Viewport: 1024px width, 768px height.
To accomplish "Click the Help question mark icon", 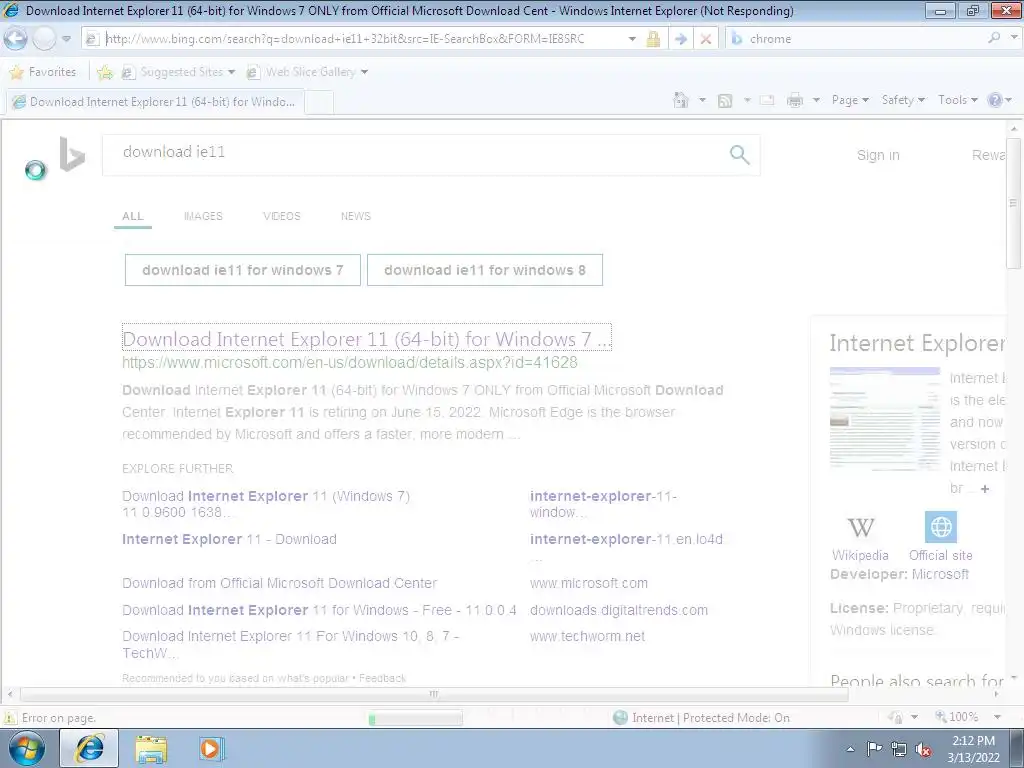I will pos(995,100).
